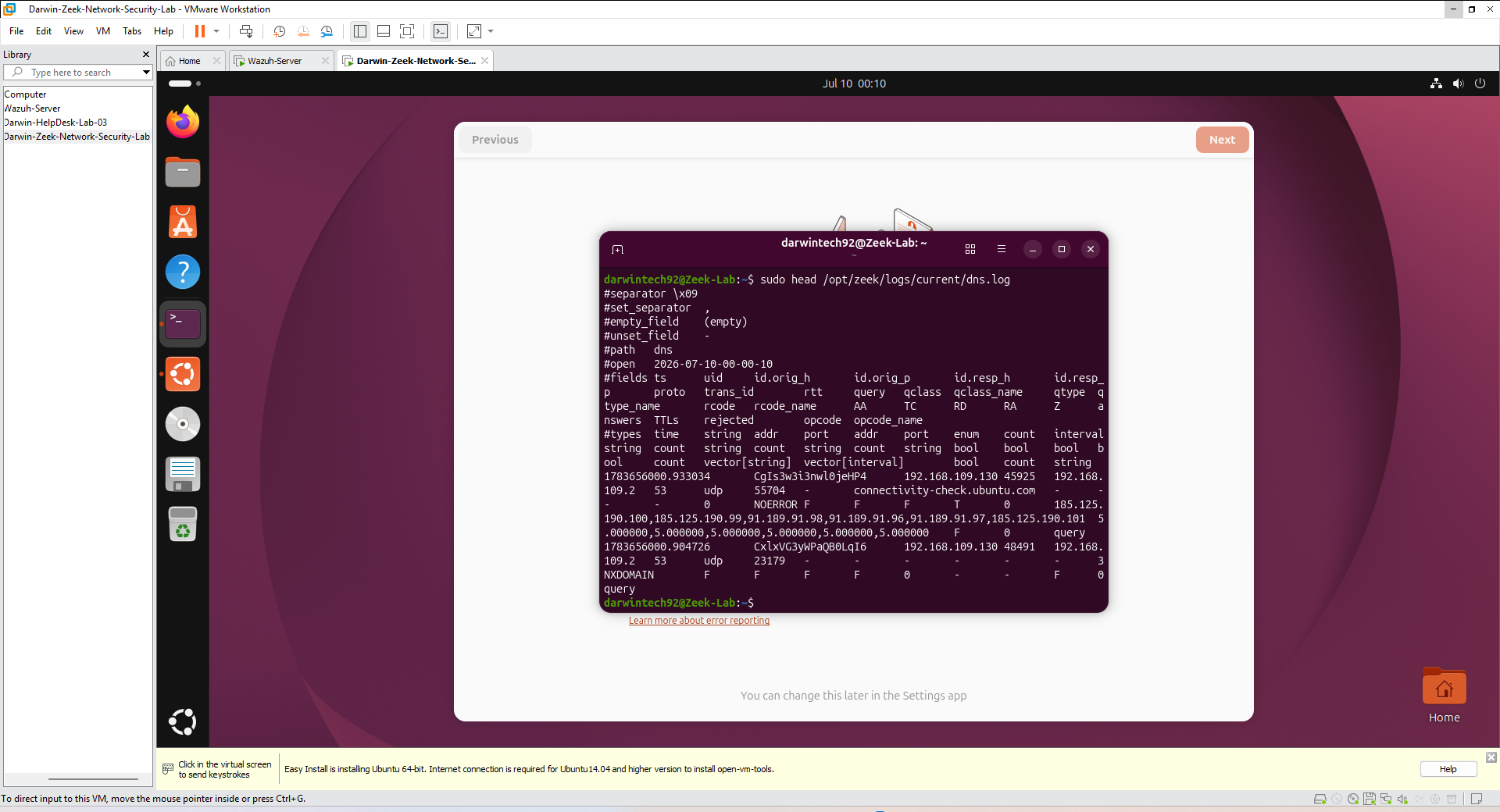This screenshot has height=812, width=1500.
Task: Click the library panel horizontal scrollbar
Action: 93,779
